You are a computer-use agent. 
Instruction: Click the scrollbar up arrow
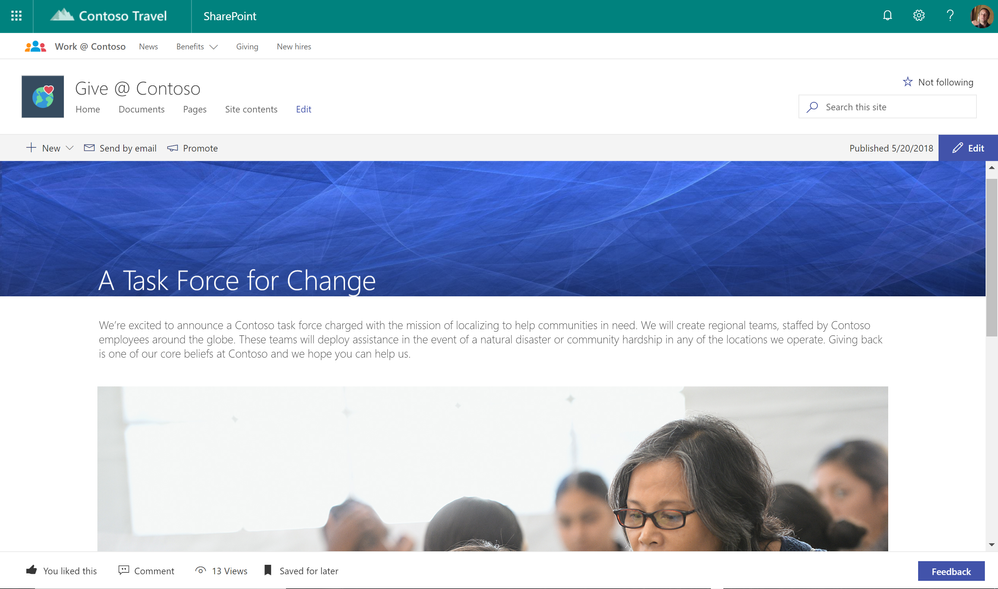pyautogui.click(x=992, y=167)
